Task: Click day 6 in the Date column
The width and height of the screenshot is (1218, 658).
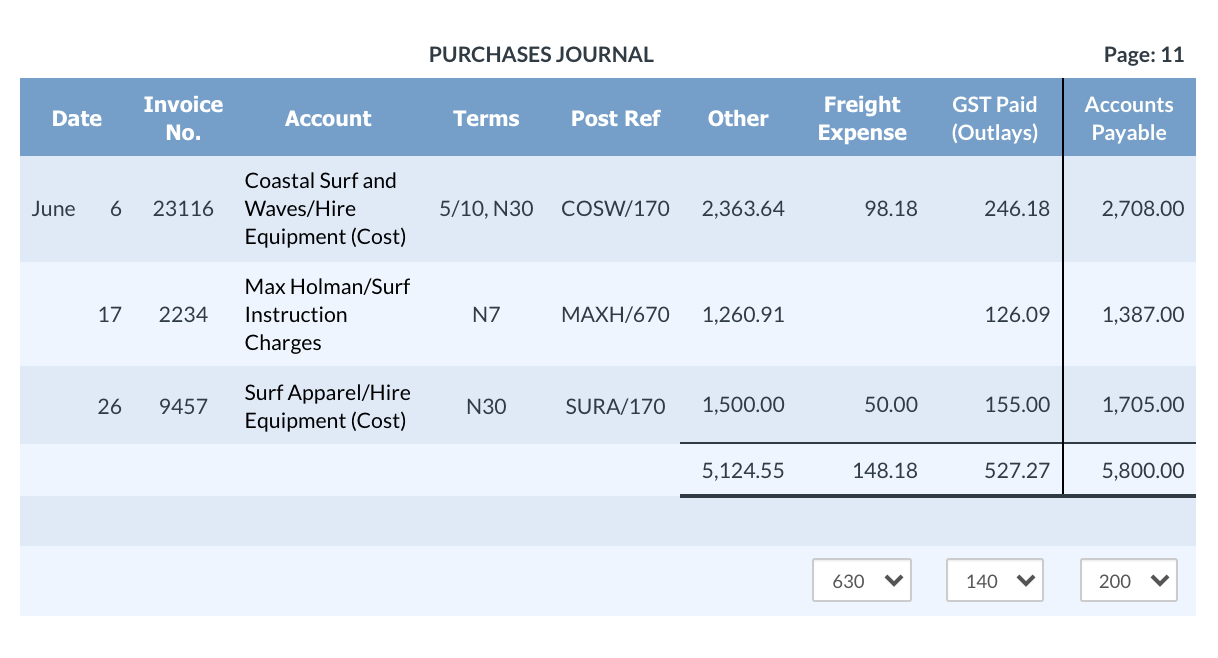Action: [x=116, y=209]
